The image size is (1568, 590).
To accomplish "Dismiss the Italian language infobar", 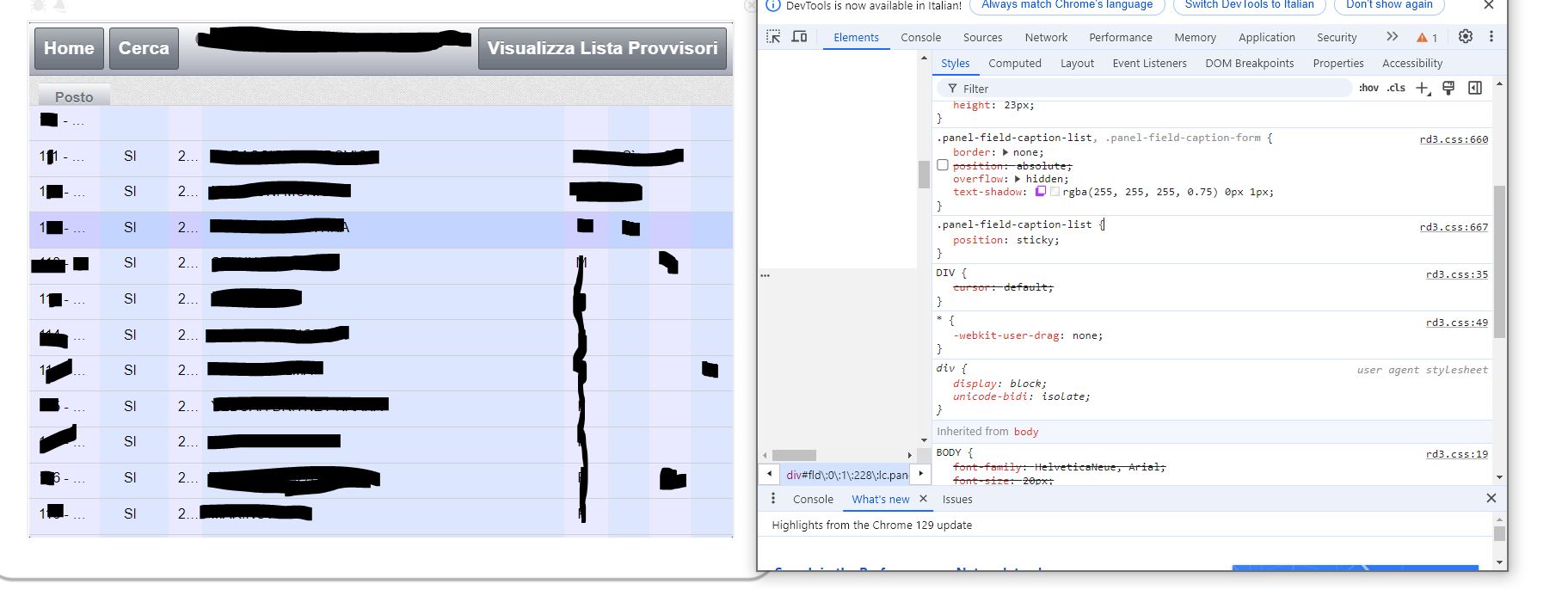I will (1489, 5).
